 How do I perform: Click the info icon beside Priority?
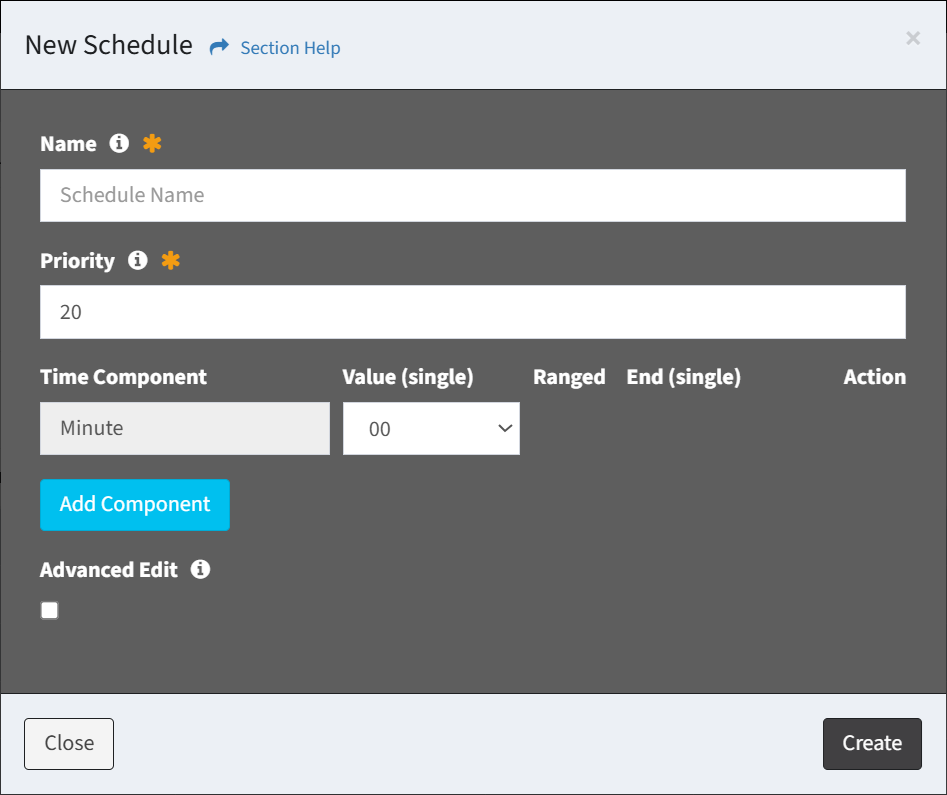138,260
